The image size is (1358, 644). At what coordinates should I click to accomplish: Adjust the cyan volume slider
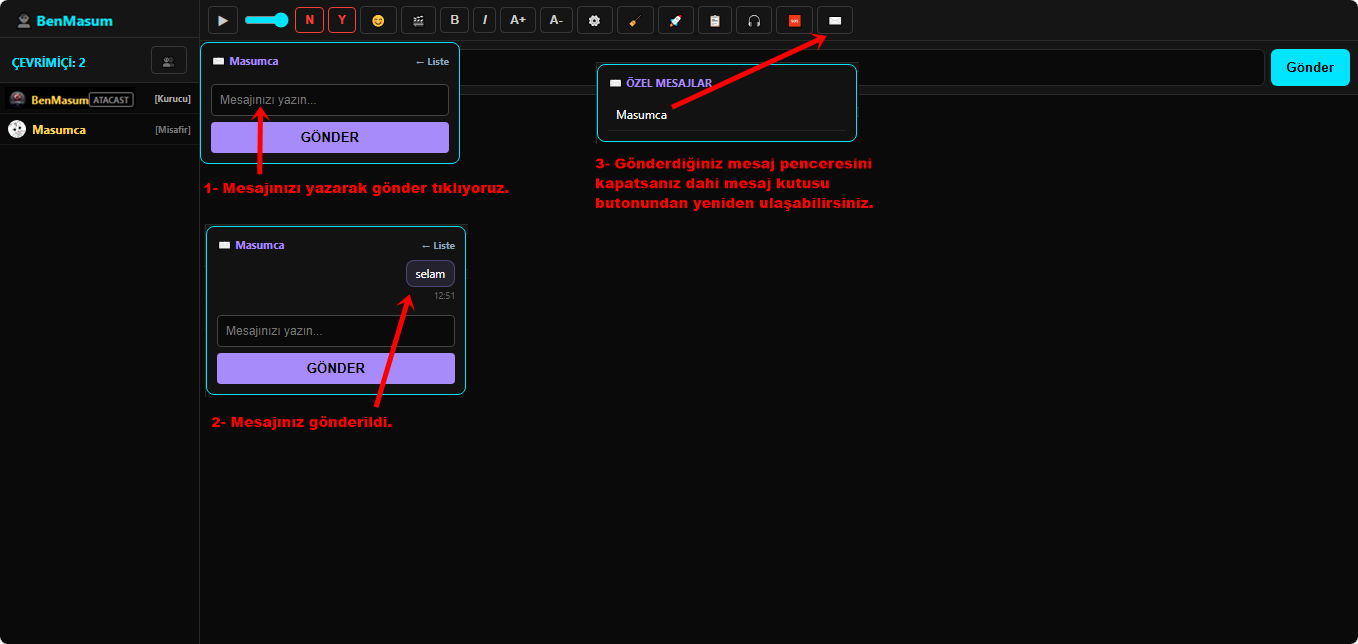(266, 20)
